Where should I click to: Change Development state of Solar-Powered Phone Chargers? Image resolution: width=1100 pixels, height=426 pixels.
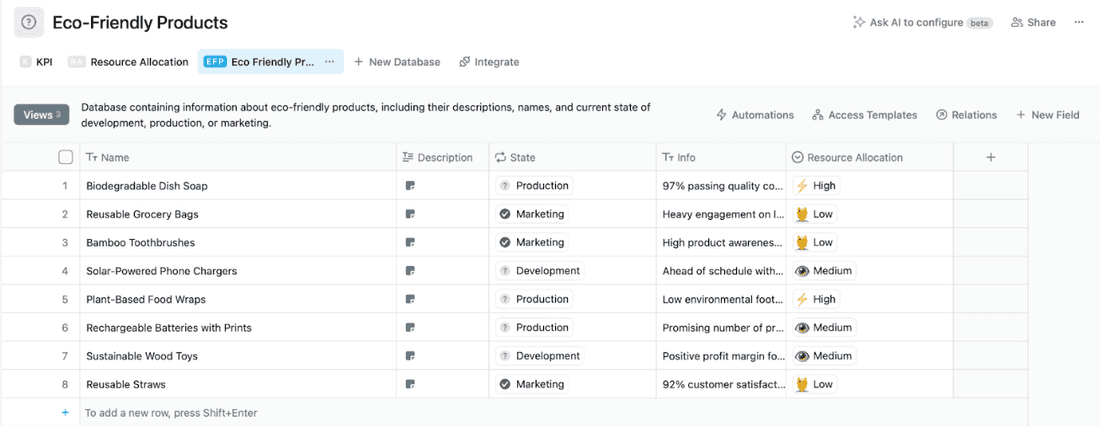point(540,271)
